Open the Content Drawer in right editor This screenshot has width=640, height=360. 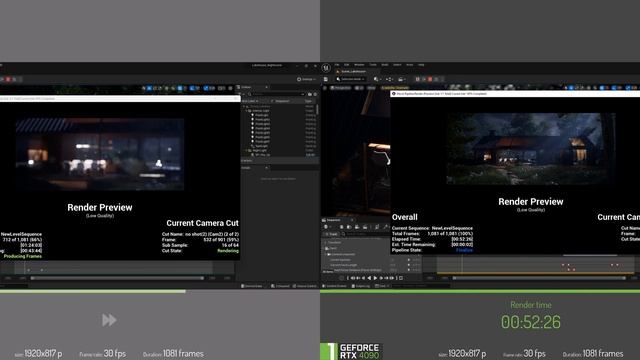tap(334, 286)
